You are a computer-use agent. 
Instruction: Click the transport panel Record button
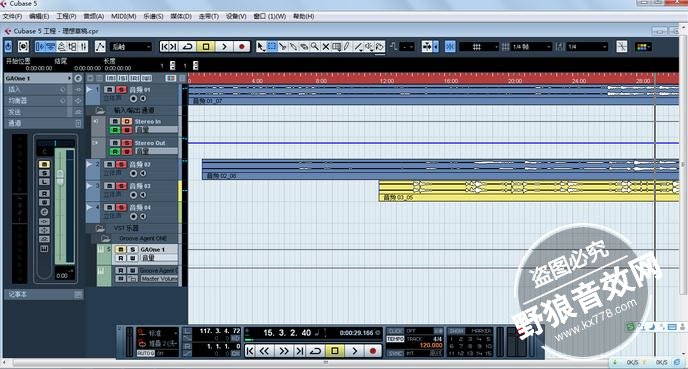click(x=373, y=351)
